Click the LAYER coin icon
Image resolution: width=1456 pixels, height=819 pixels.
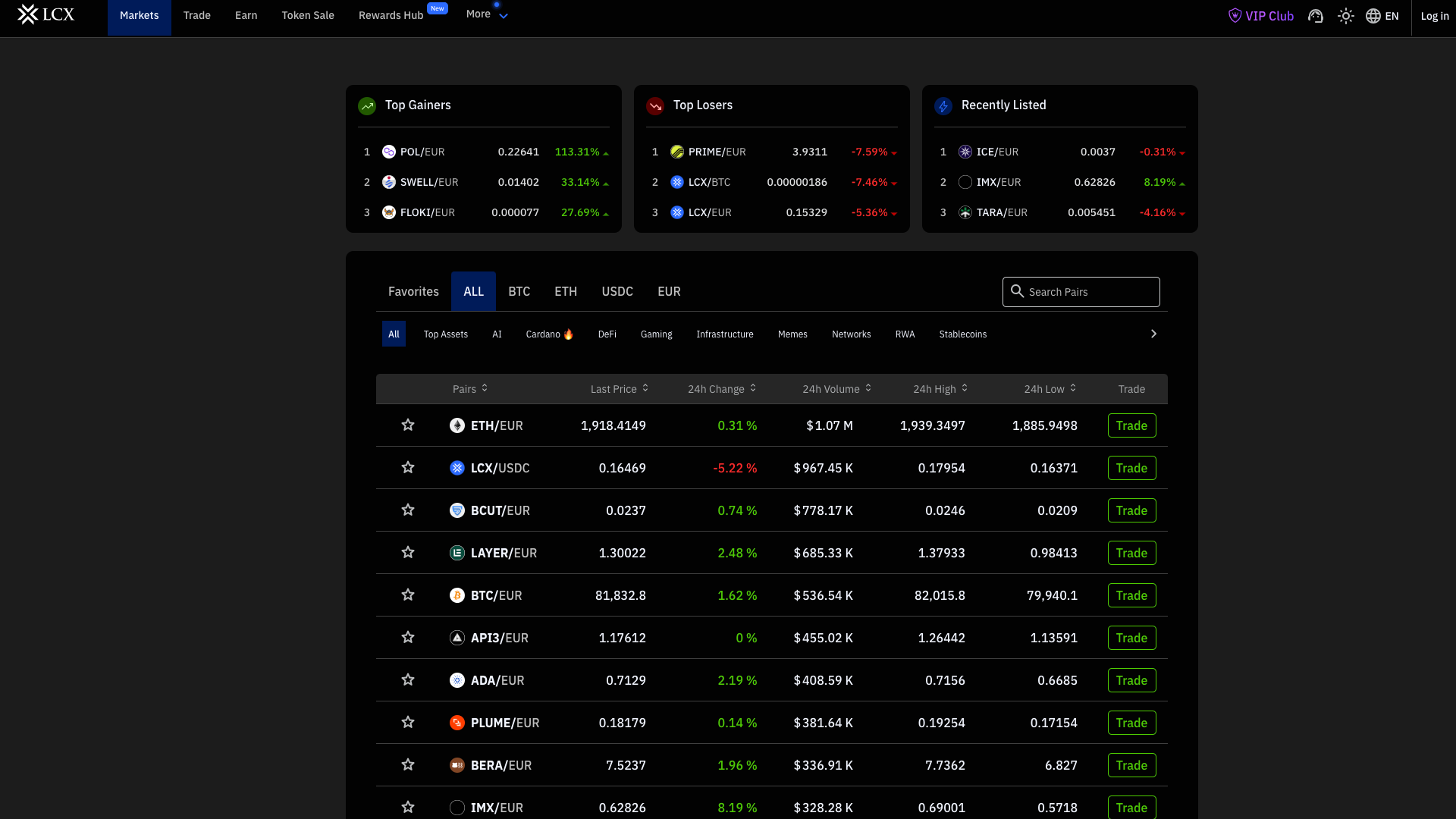click(x=457, y=553)
